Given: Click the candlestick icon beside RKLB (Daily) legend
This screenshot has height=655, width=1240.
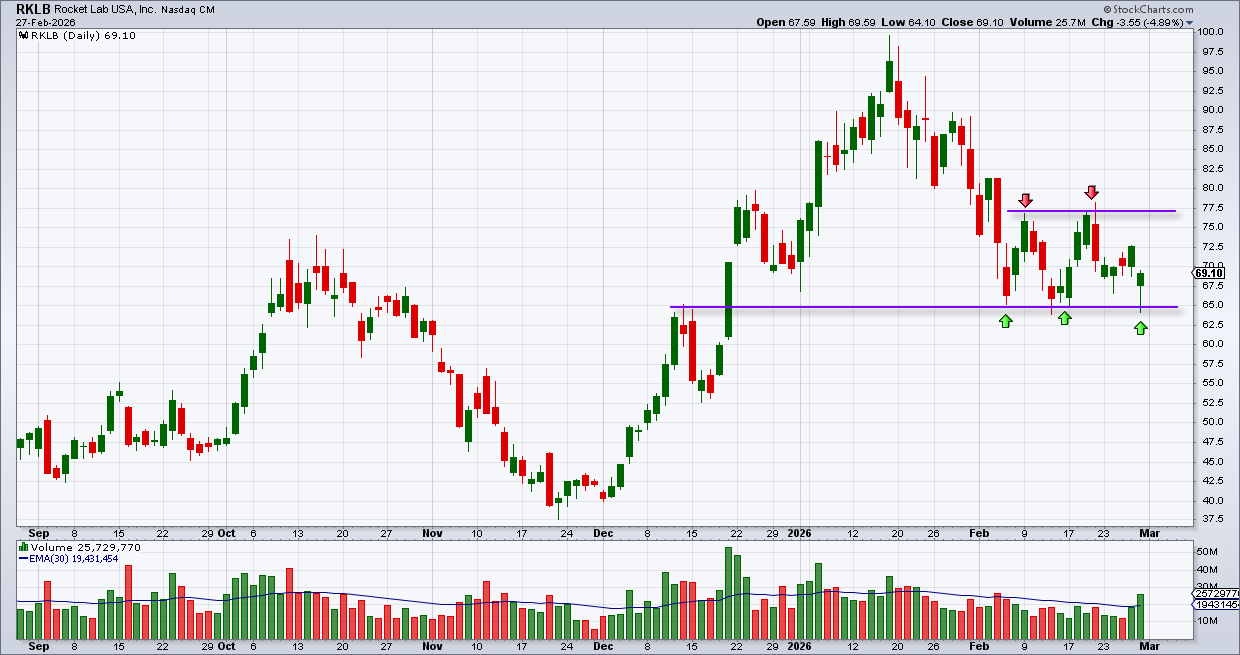Looking at the screenshot, I should pyautogui.click(x=22, y=35).
